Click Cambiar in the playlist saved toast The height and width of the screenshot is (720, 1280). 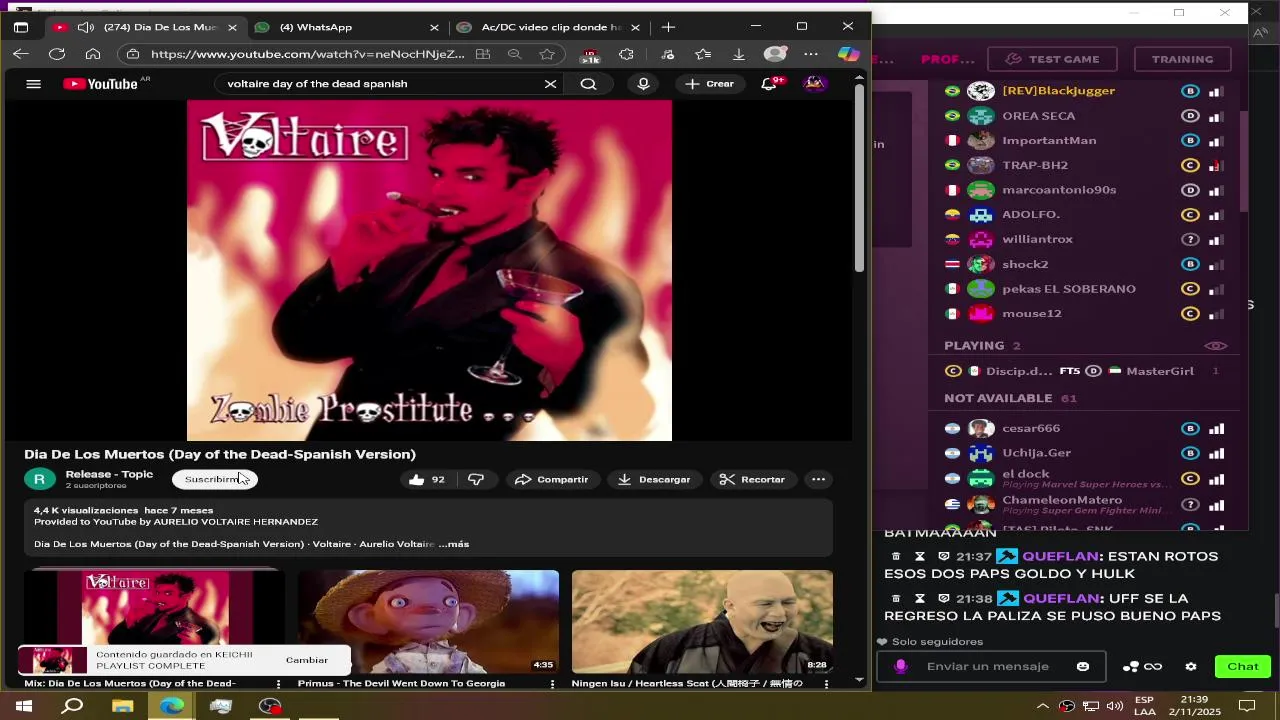[306, 660]
